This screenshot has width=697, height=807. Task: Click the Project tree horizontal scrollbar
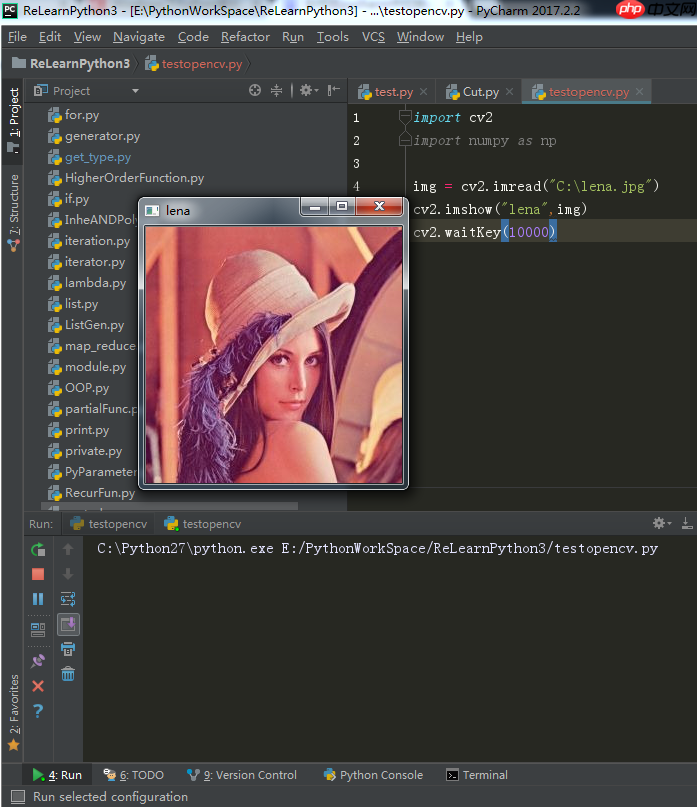pos(169,506)
